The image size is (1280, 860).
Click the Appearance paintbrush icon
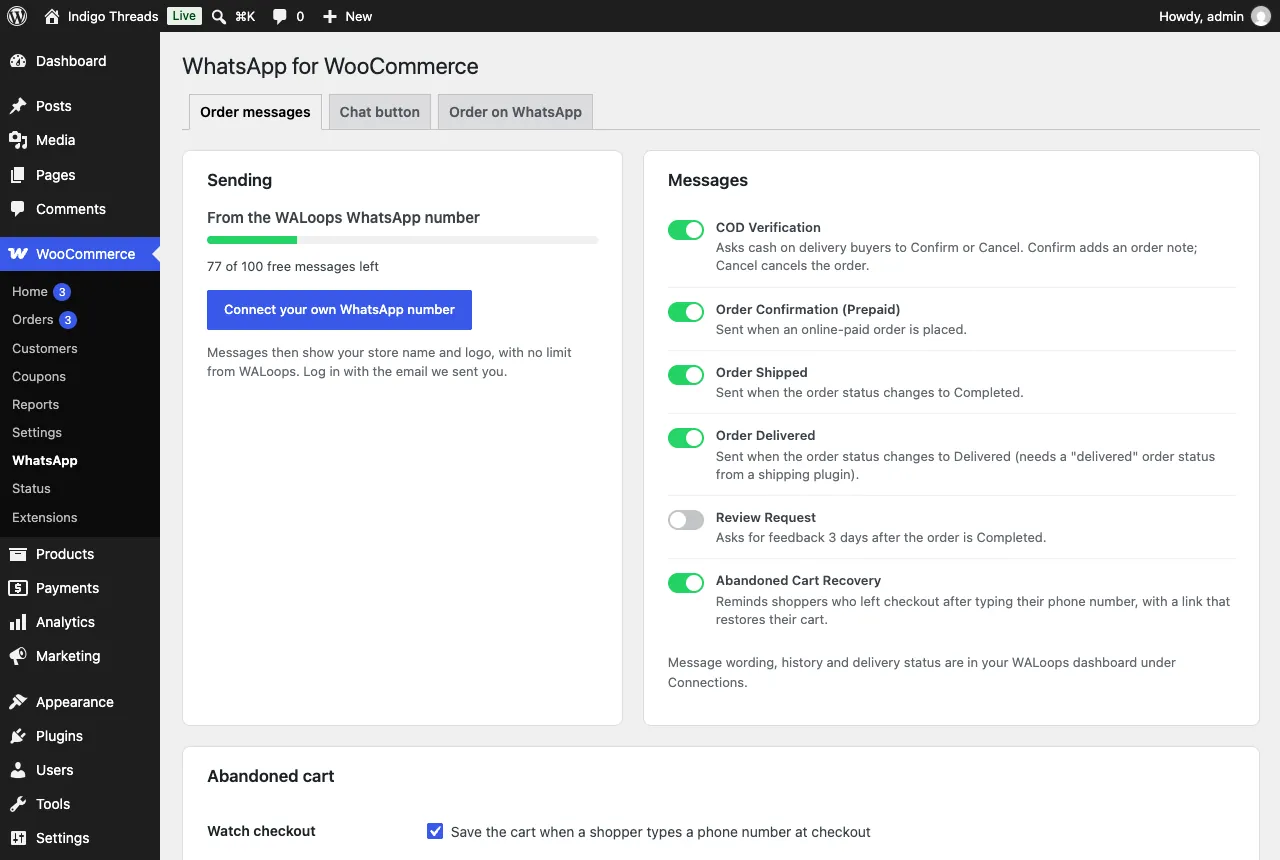click(x=18, y=702)
